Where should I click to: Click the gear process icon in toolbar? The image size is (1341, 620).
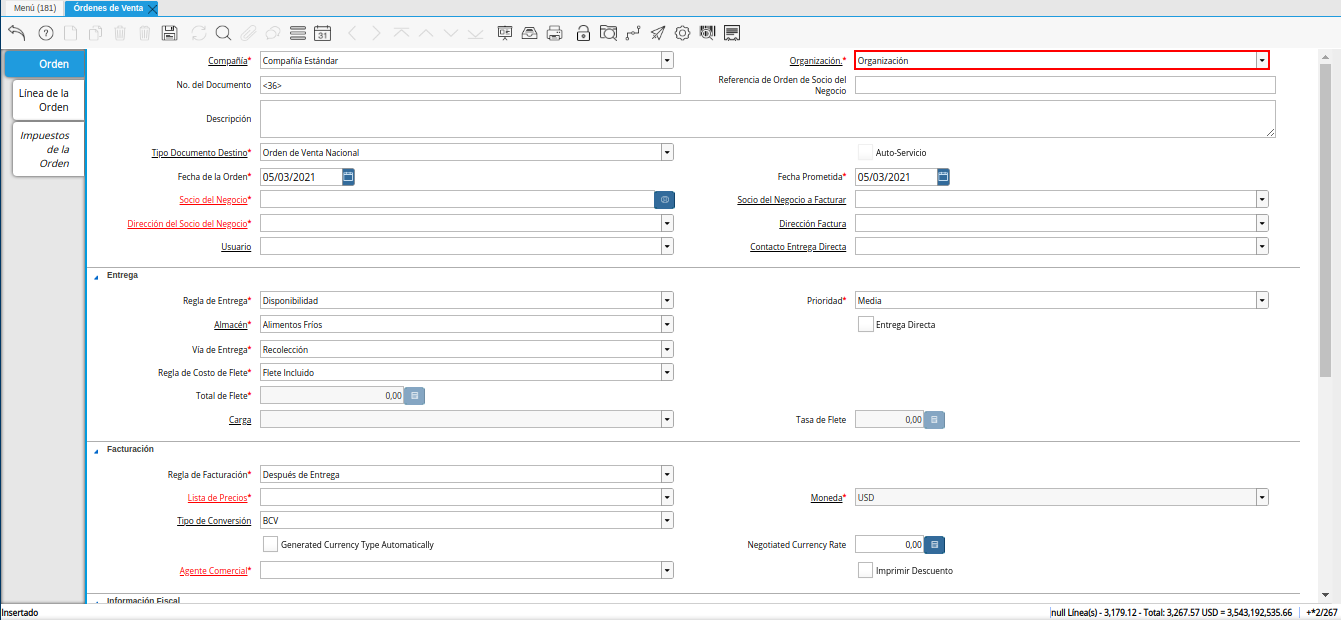click(682, 33)
